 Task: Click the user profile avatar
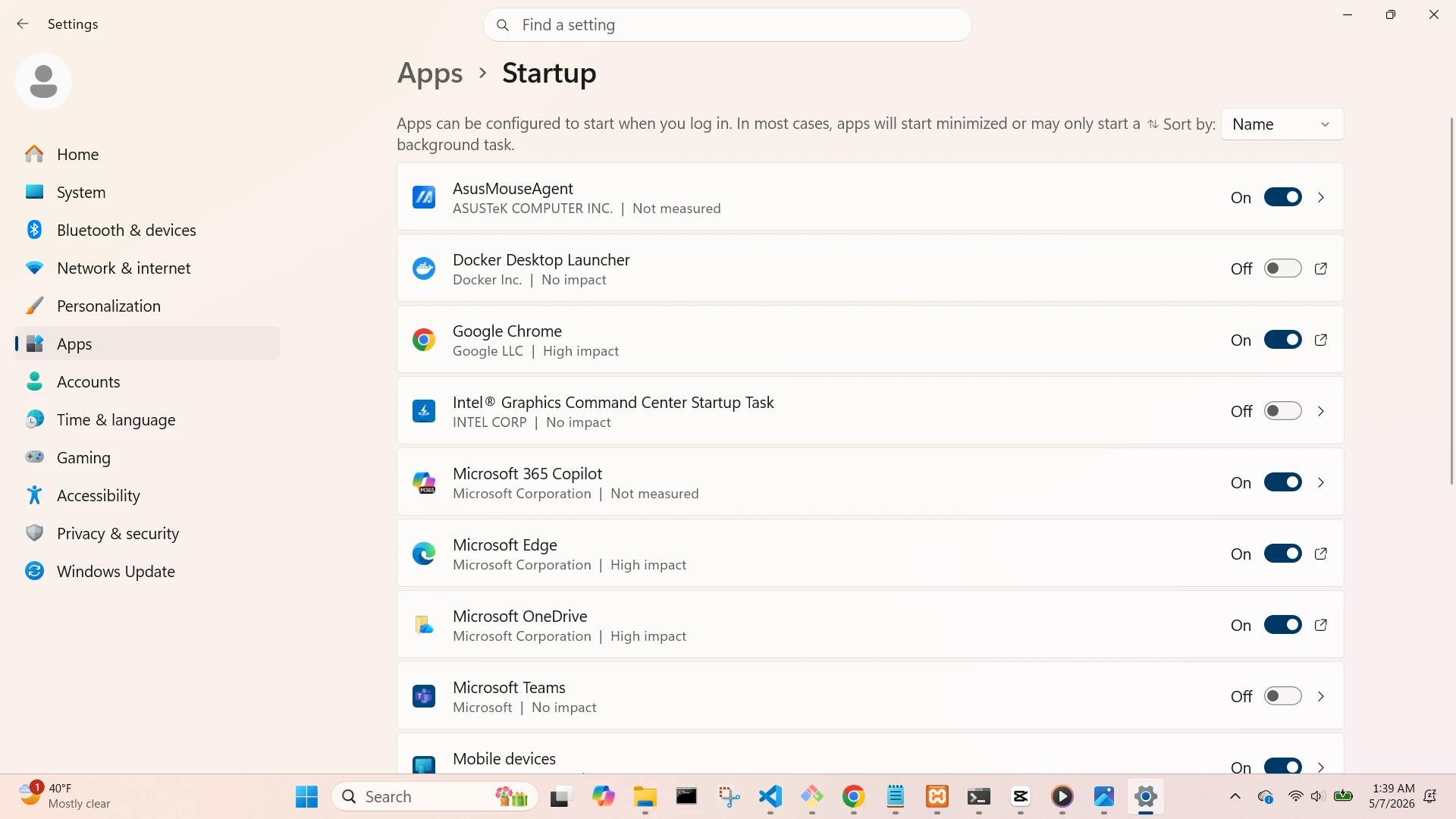click(x=43, y=81)
